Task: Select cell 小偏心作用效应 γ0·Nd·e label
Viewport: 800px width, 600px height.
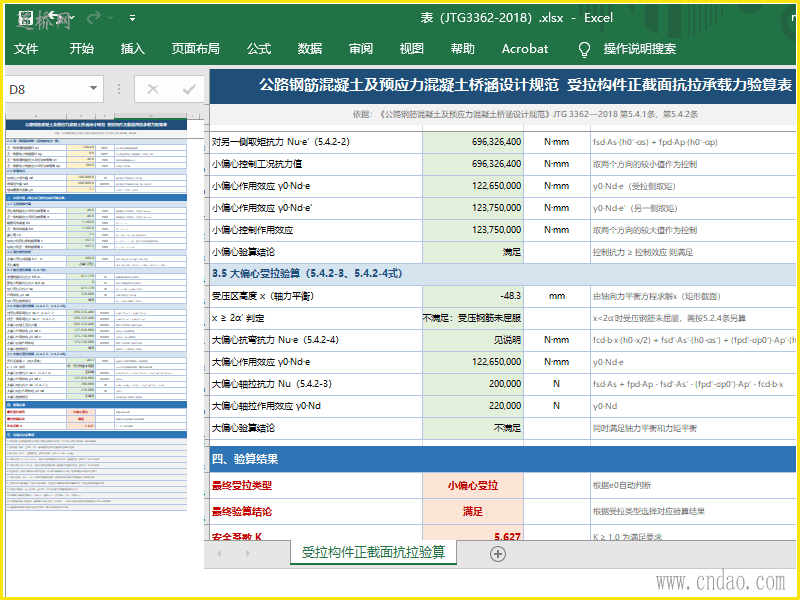Action: pos(316,186)
